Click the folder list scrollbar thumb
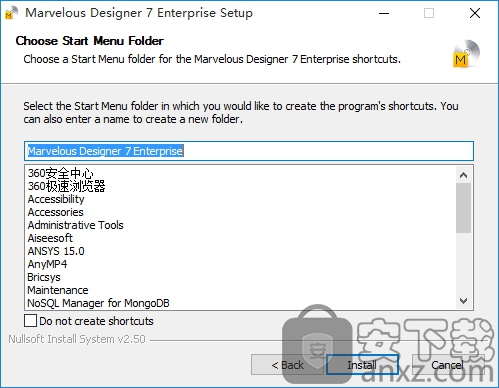499x388 pixels. (x=463, y=208)
